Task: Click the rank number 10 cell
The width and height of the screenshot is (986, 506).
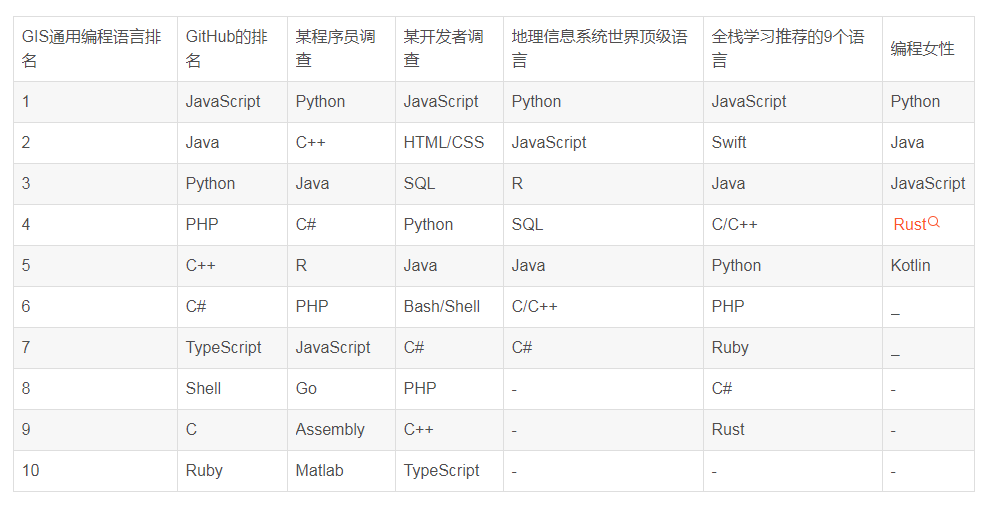Action: pos(96,471)
